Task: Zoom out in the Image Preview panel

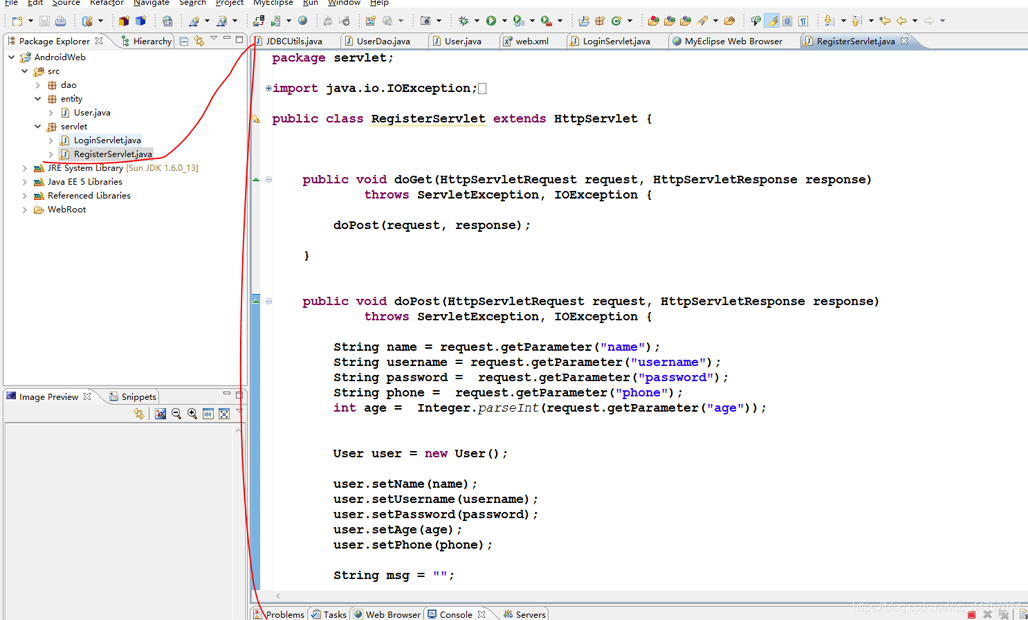Action: (176, 414)
